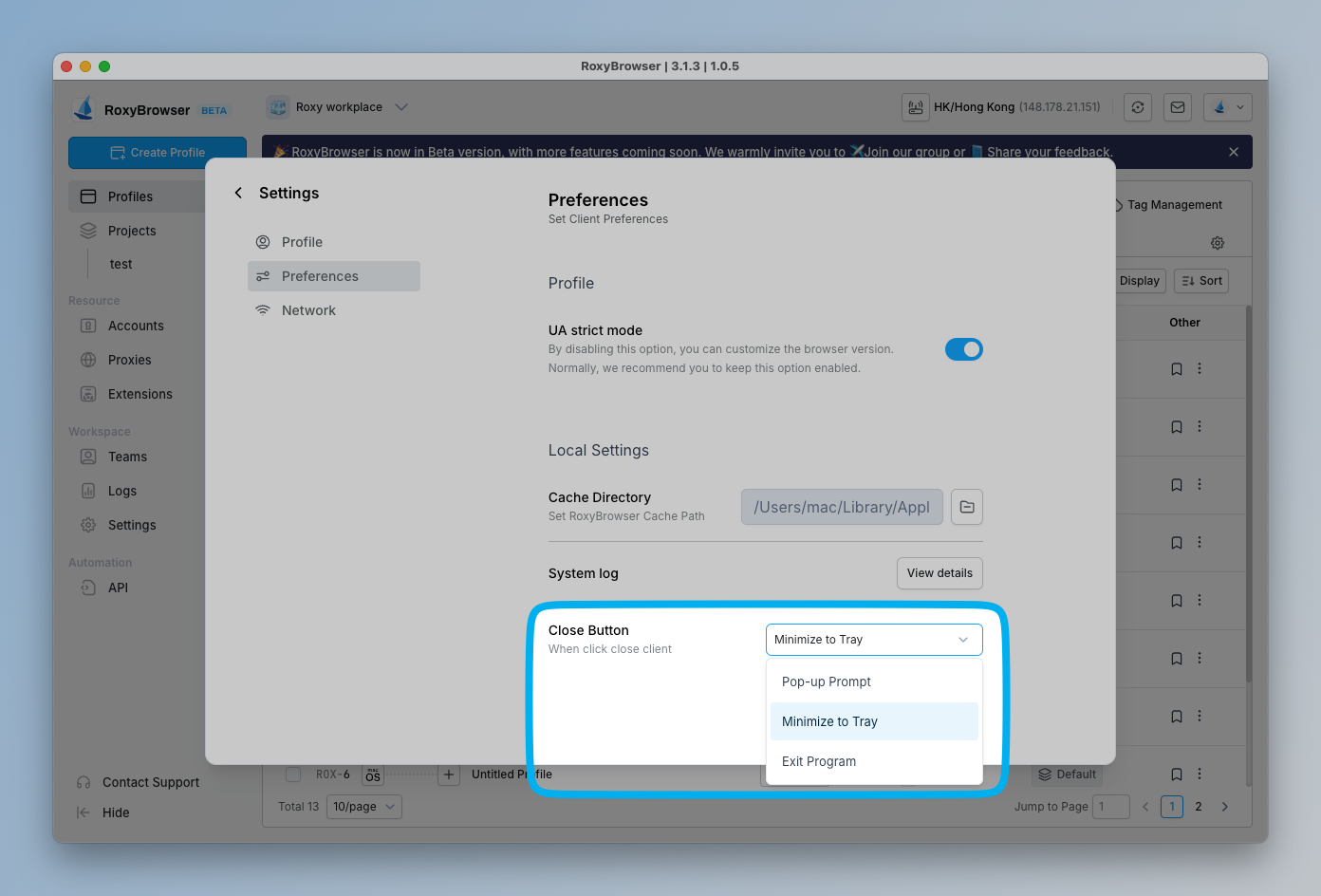The image size is (1321, 896).
Task: Click the Cache Directory path field
Action: tap(842, 507)
